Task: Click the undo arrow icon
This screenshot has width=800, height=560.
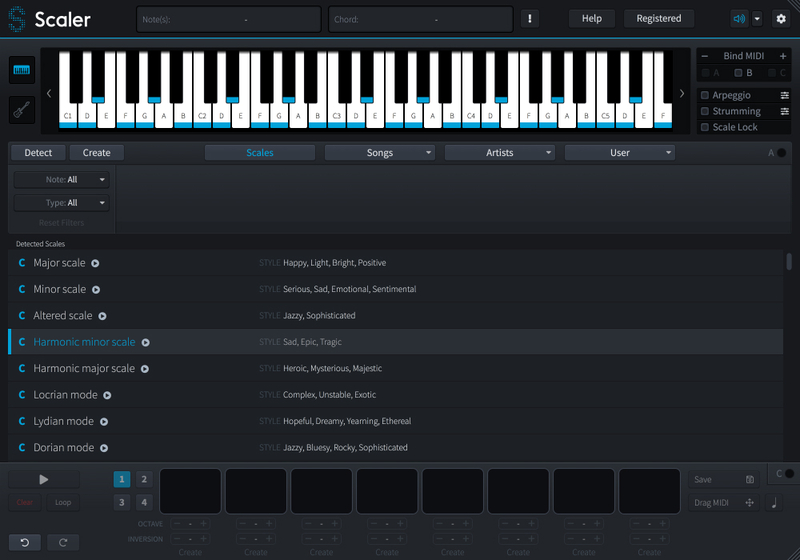Action: click(x=25, y=542)
